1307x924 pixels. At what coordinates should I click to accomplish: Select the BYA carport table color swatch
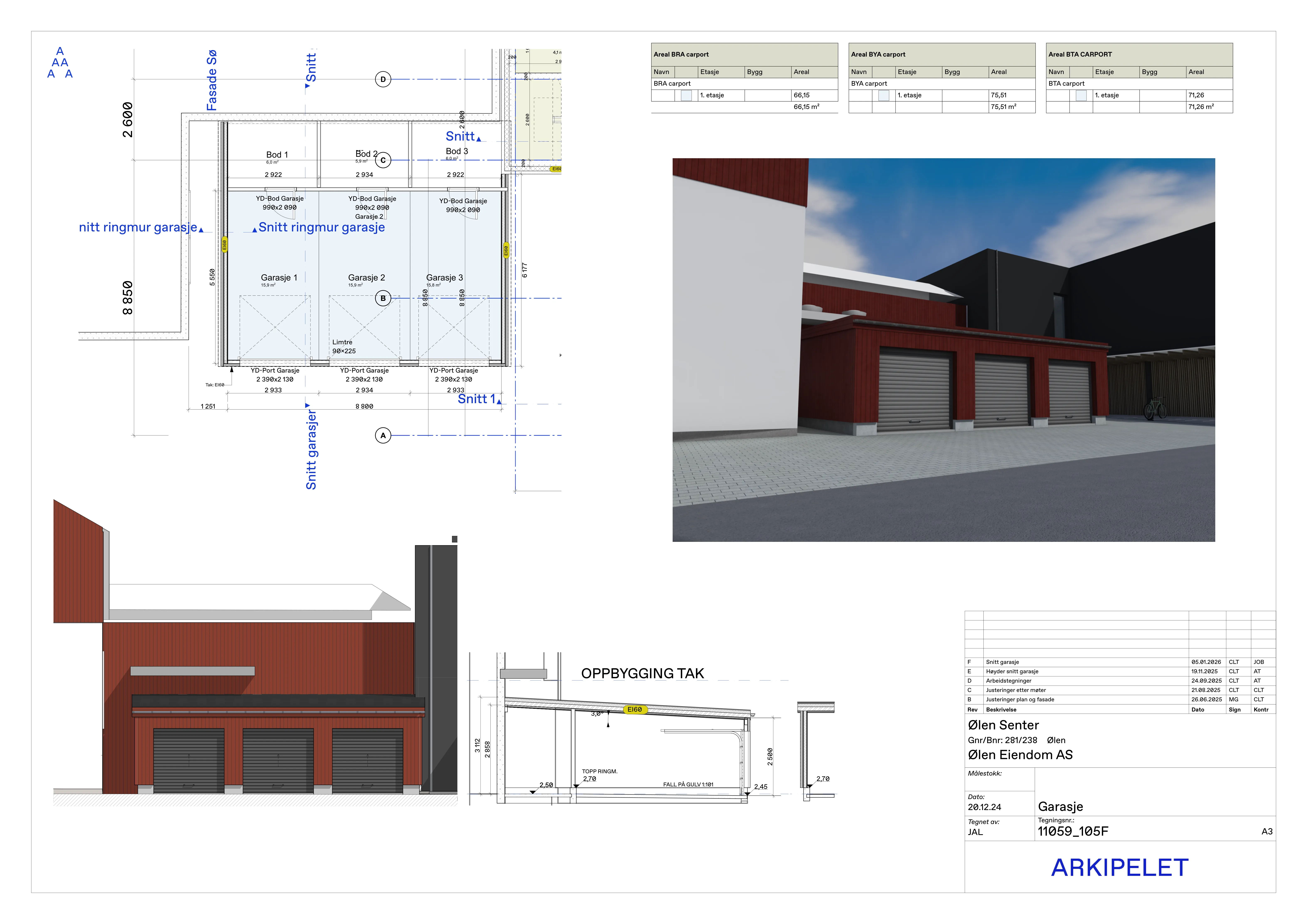[x=884, y=96]
